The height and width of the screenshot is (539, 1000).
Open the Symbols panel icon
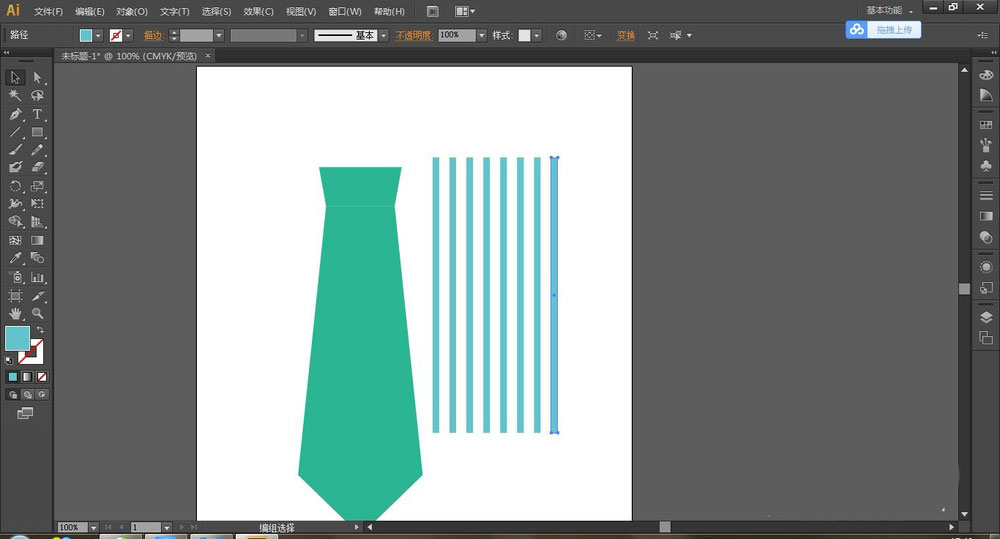pos(986,165)
